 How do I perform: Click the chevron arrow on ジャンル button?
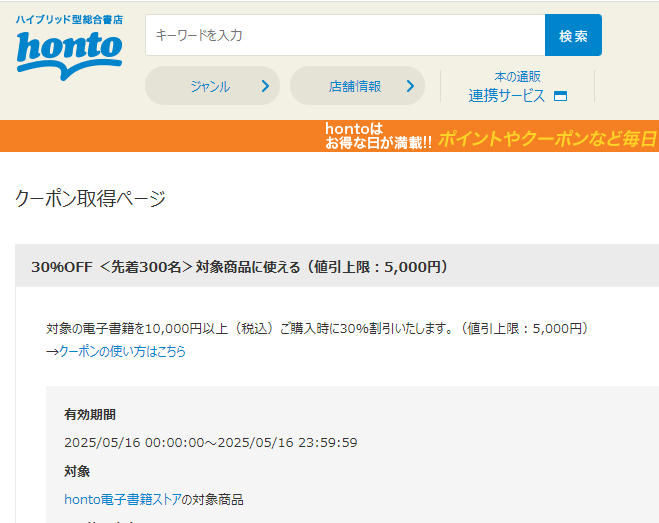tap(265, 86)
